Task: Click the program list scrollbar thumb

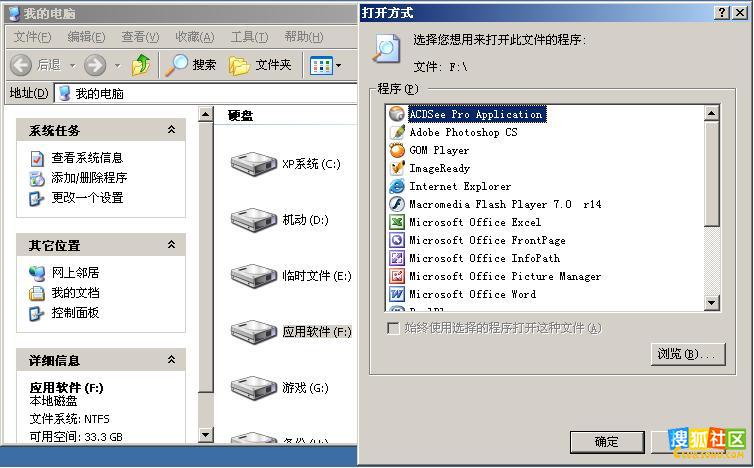Action: coord(711,173)
